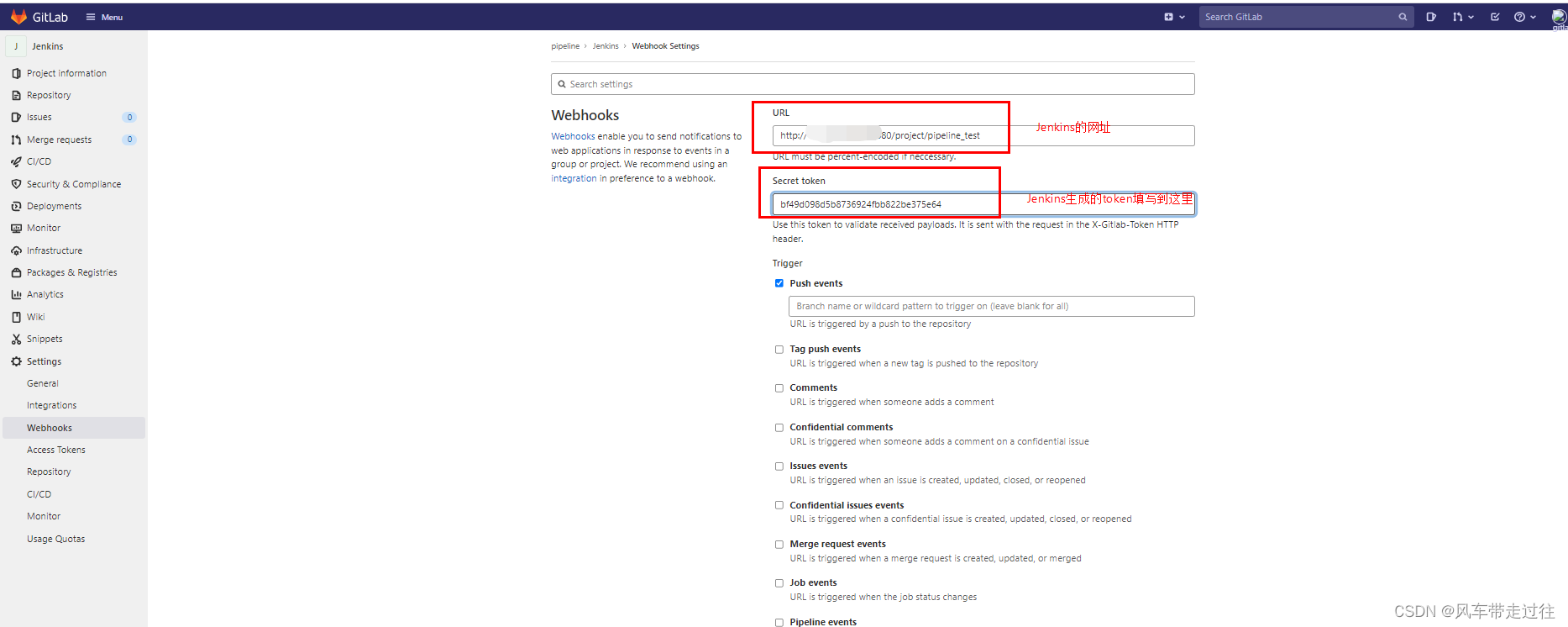Click the pipeline breadcrumb link
Image resolution: width=1568 pixels, height=627 pixels.
pyautogui.click(x=565, y=46)
